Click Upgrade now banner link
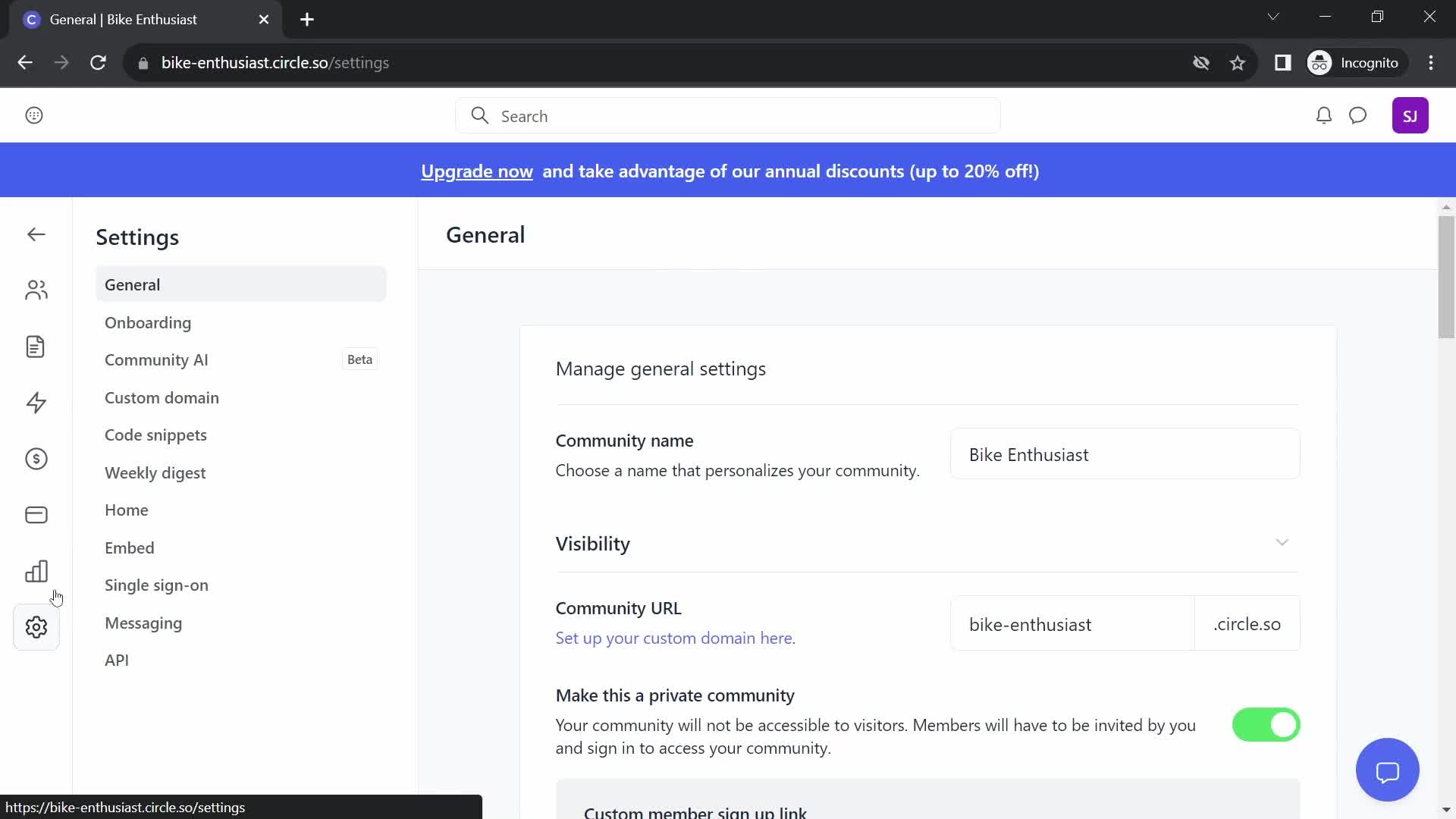 point(477,170)
